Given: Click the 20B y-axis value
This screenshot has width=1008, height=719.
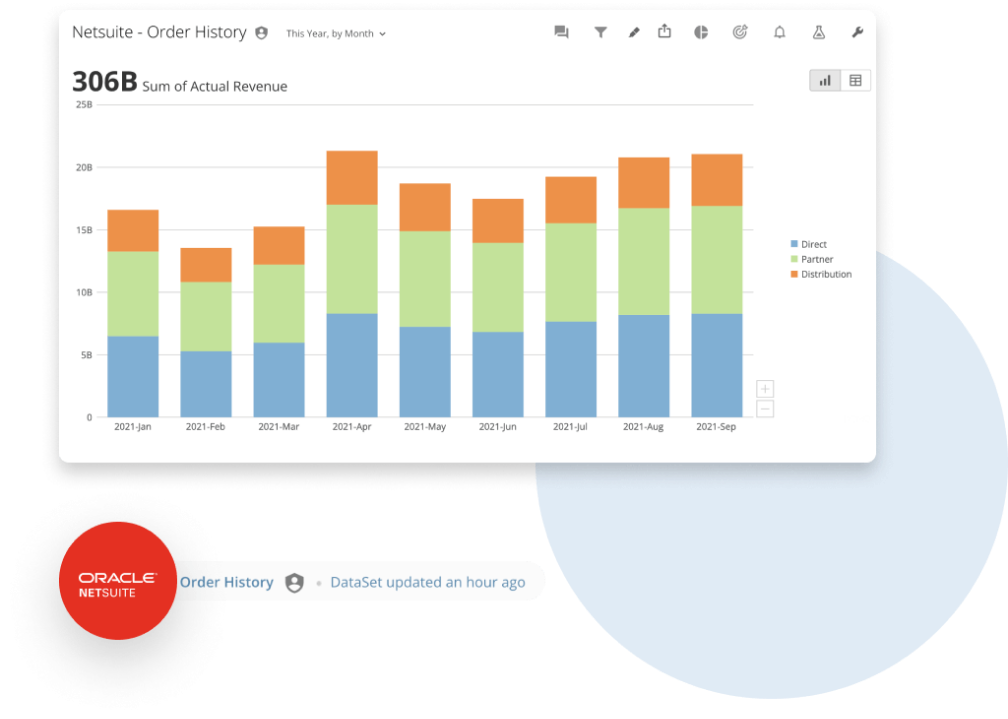Looking at the screenshot, I should 84,167.
